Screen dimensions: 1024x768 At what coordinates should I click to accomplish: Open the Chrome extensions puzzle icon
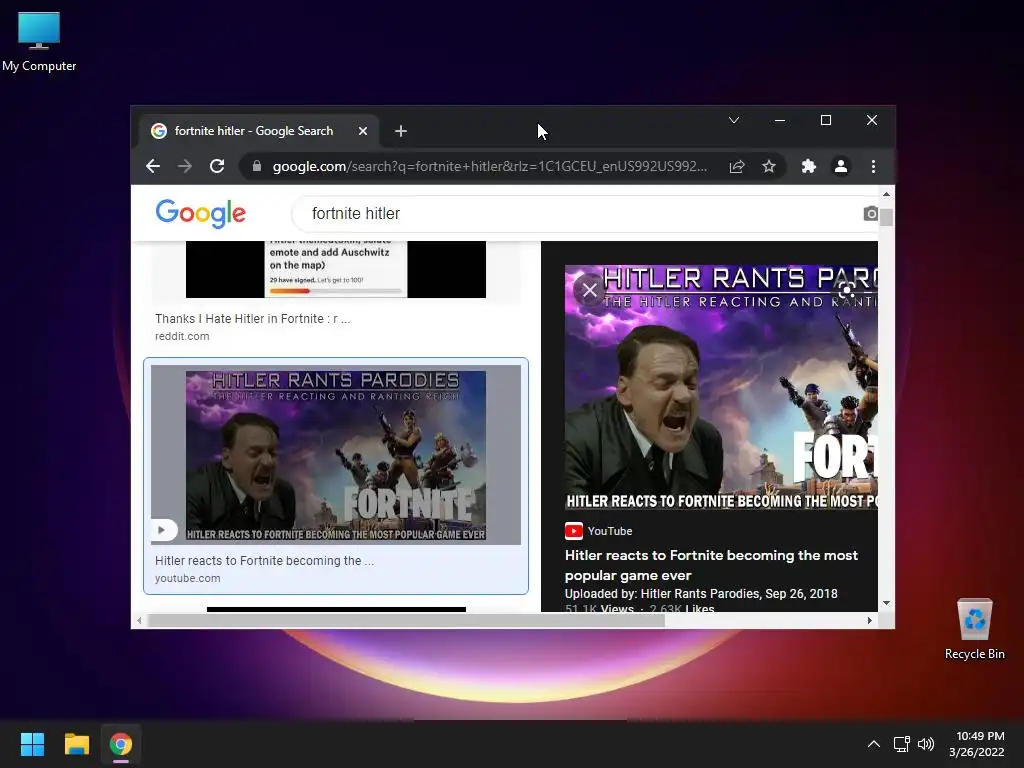click(808, 167)
